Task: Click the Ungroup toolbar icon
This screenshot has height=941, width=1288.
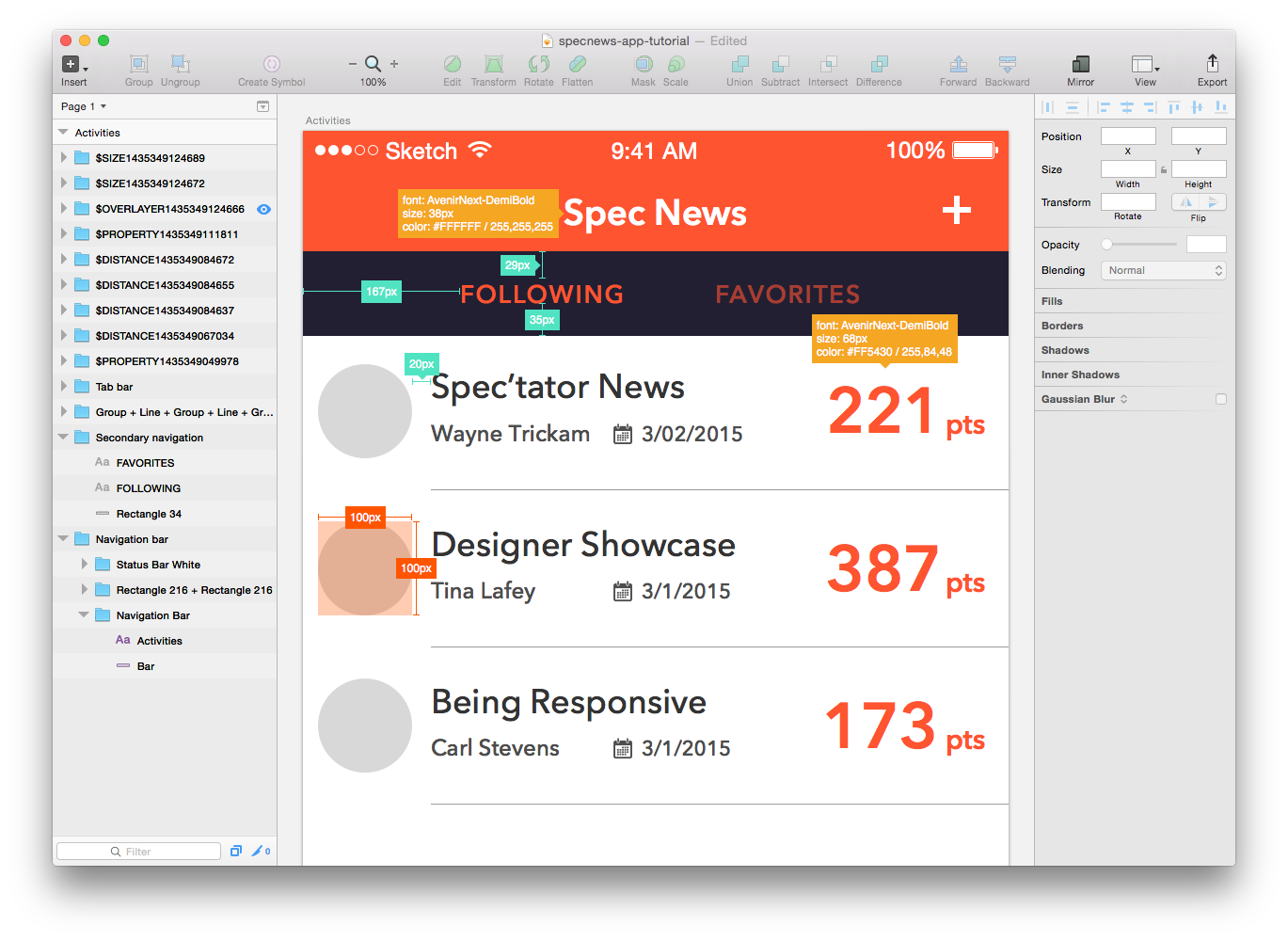Action: click(180, 64)
